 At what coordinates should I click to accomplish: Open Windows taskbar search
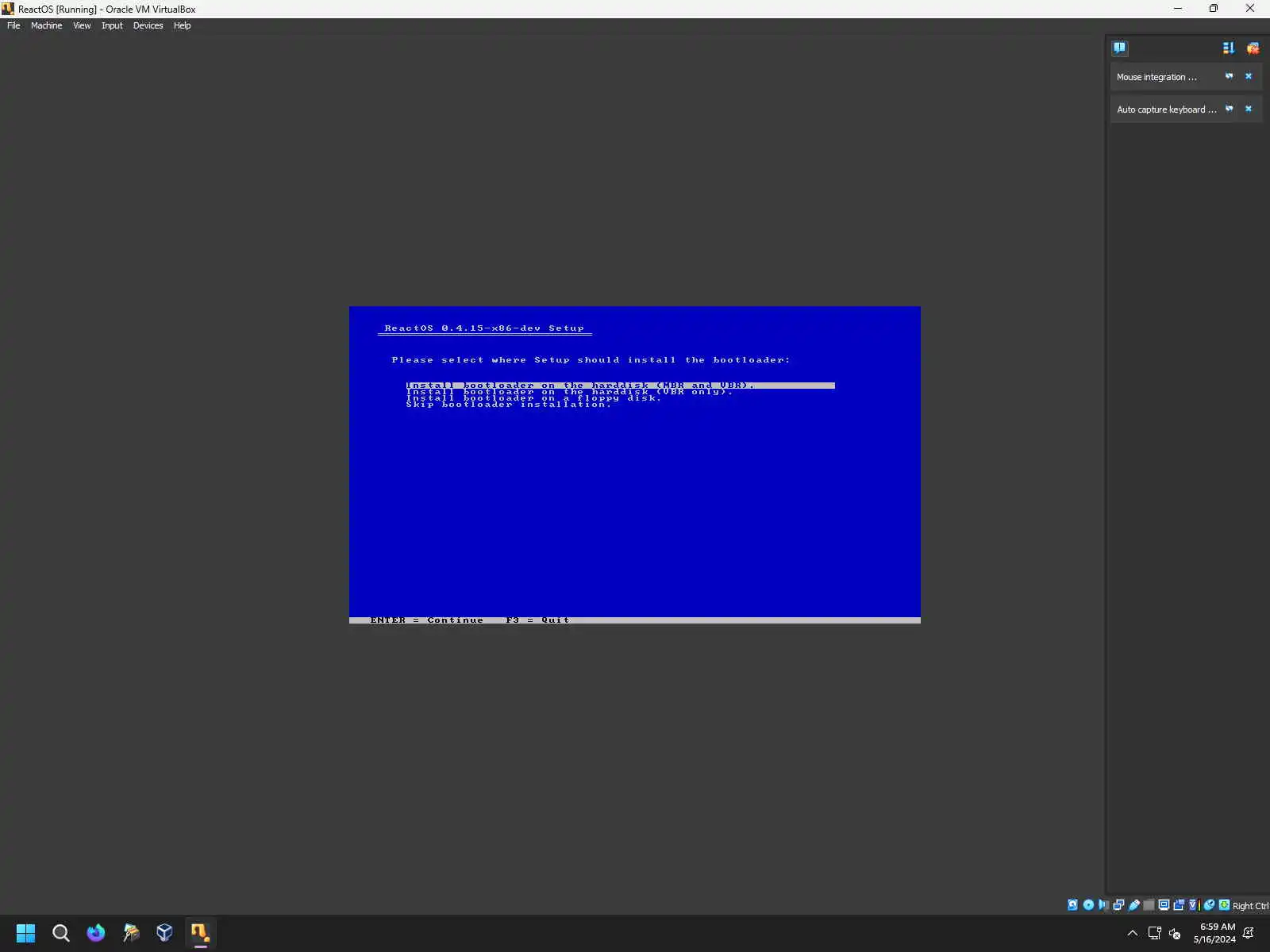[x=60, y=933]
